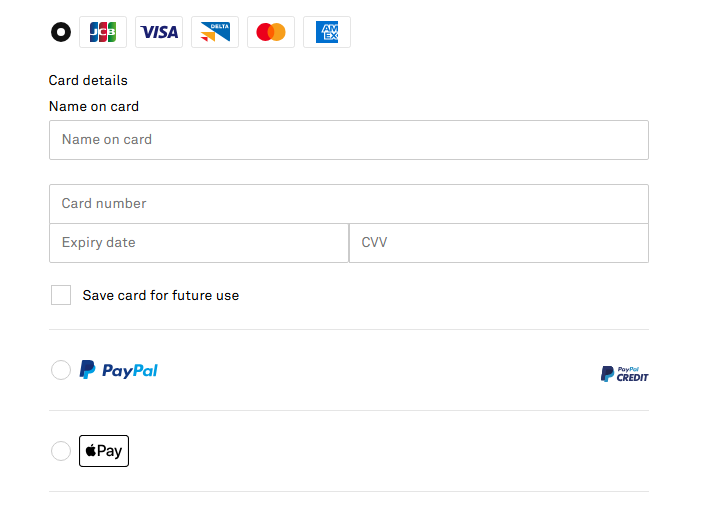Focus the Name on card input field
The width and height of the screenshot is (716, 511).
tap(349, 140)
